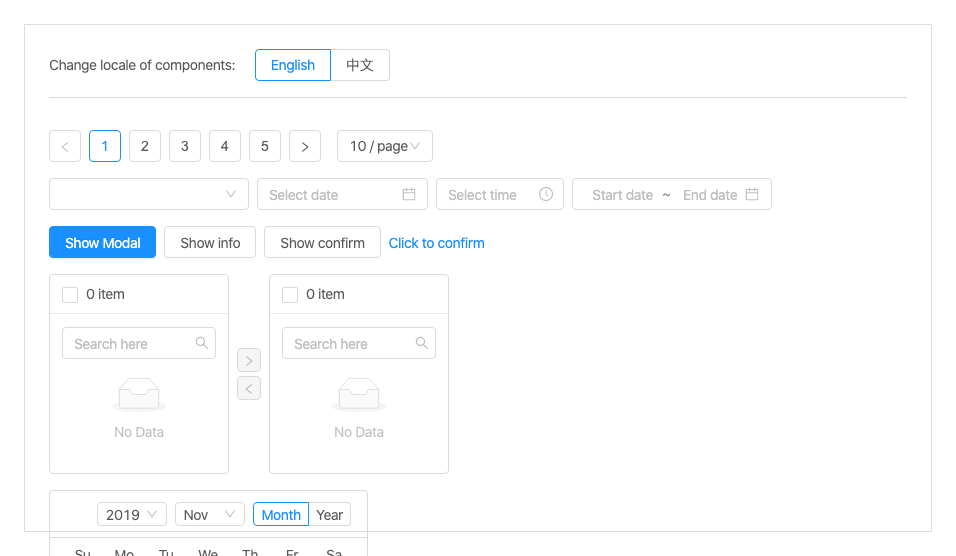The width and height of the screenshot is (956, 556).
Task: Click the Show Modal button
Action: pyautogui.click(x=103, y=242)
